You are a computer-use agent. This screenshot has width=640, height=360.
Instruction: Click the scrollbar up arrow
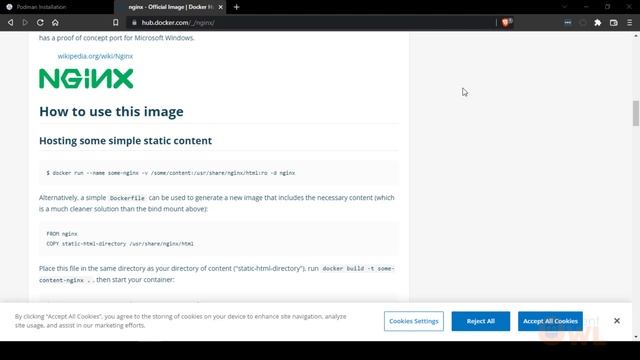point(636,36)
